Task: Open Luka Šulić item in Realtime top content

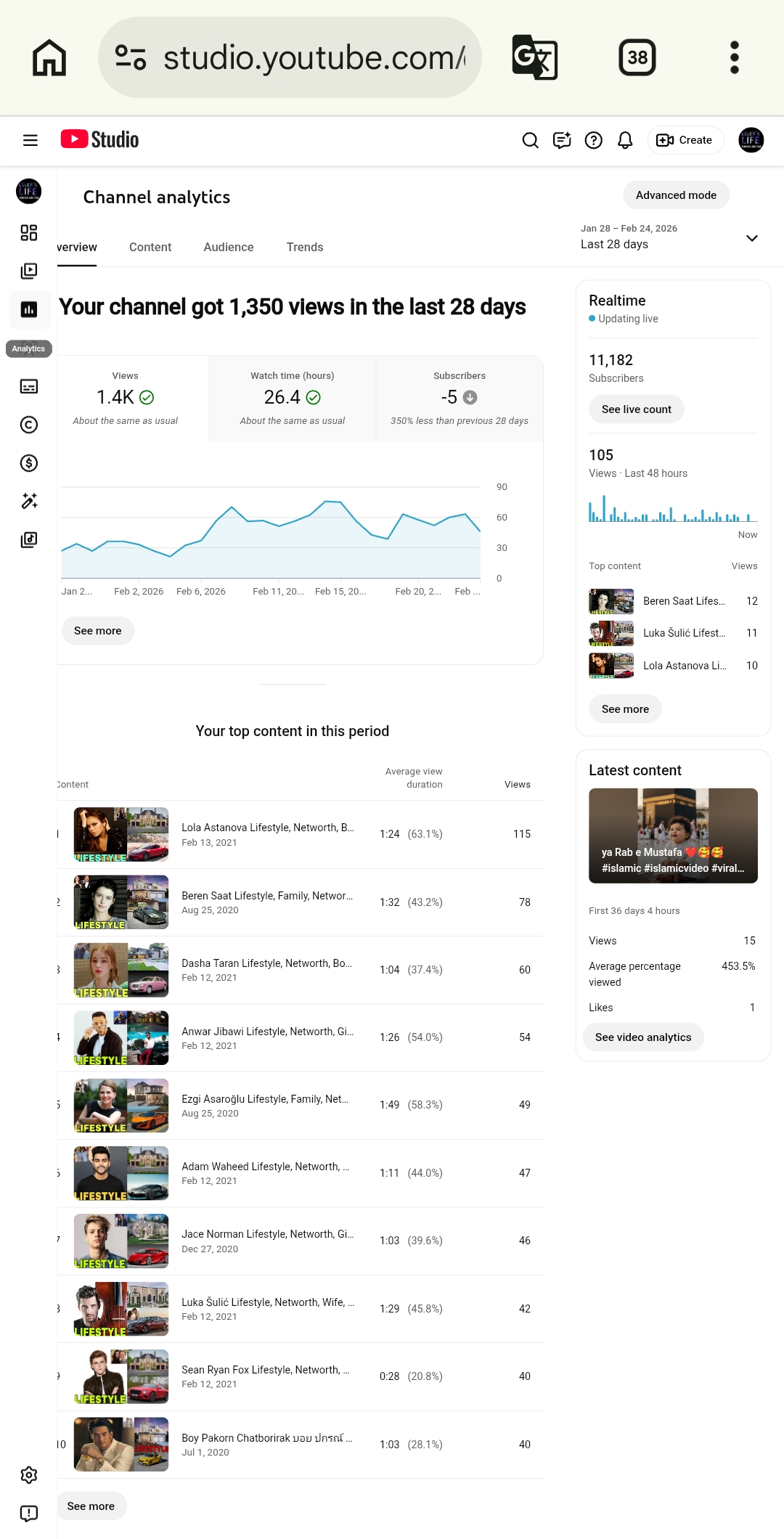Action: click(x=673, y=633)
